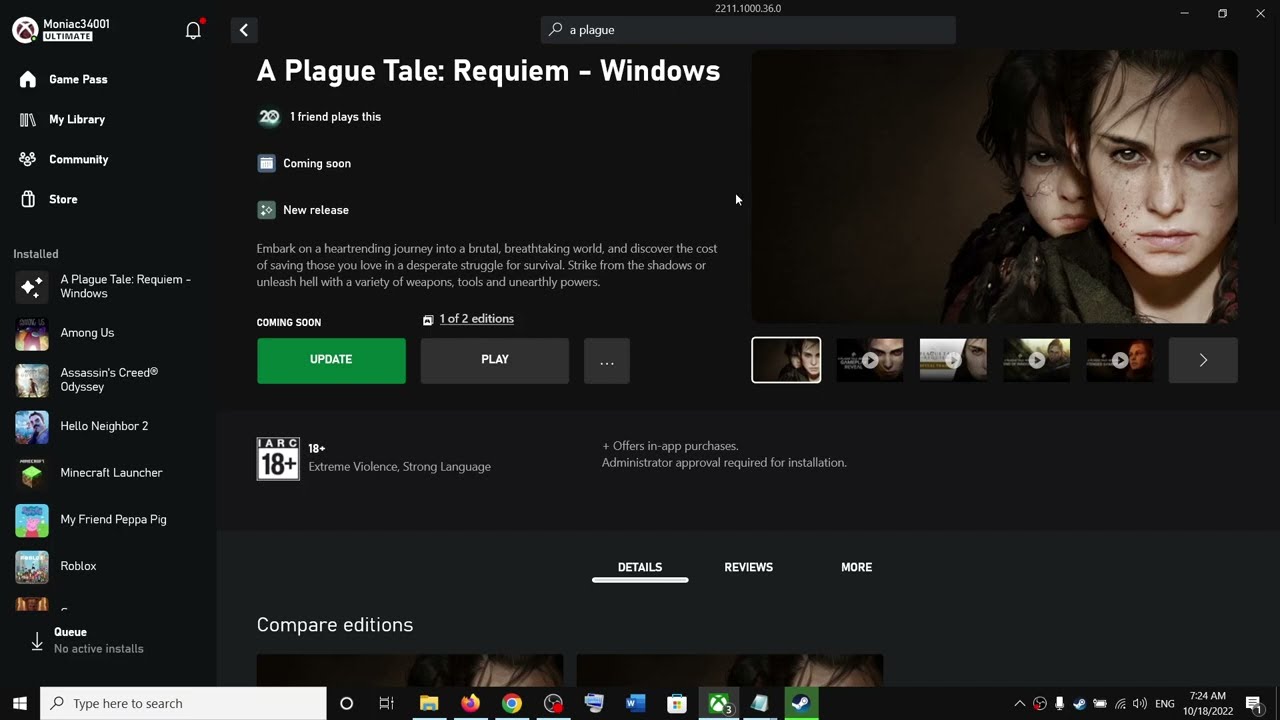The height and width of the screenshot is (720, 1280).
Task: Open Microsoft Word from the taskbar
Action: point(635,703)
